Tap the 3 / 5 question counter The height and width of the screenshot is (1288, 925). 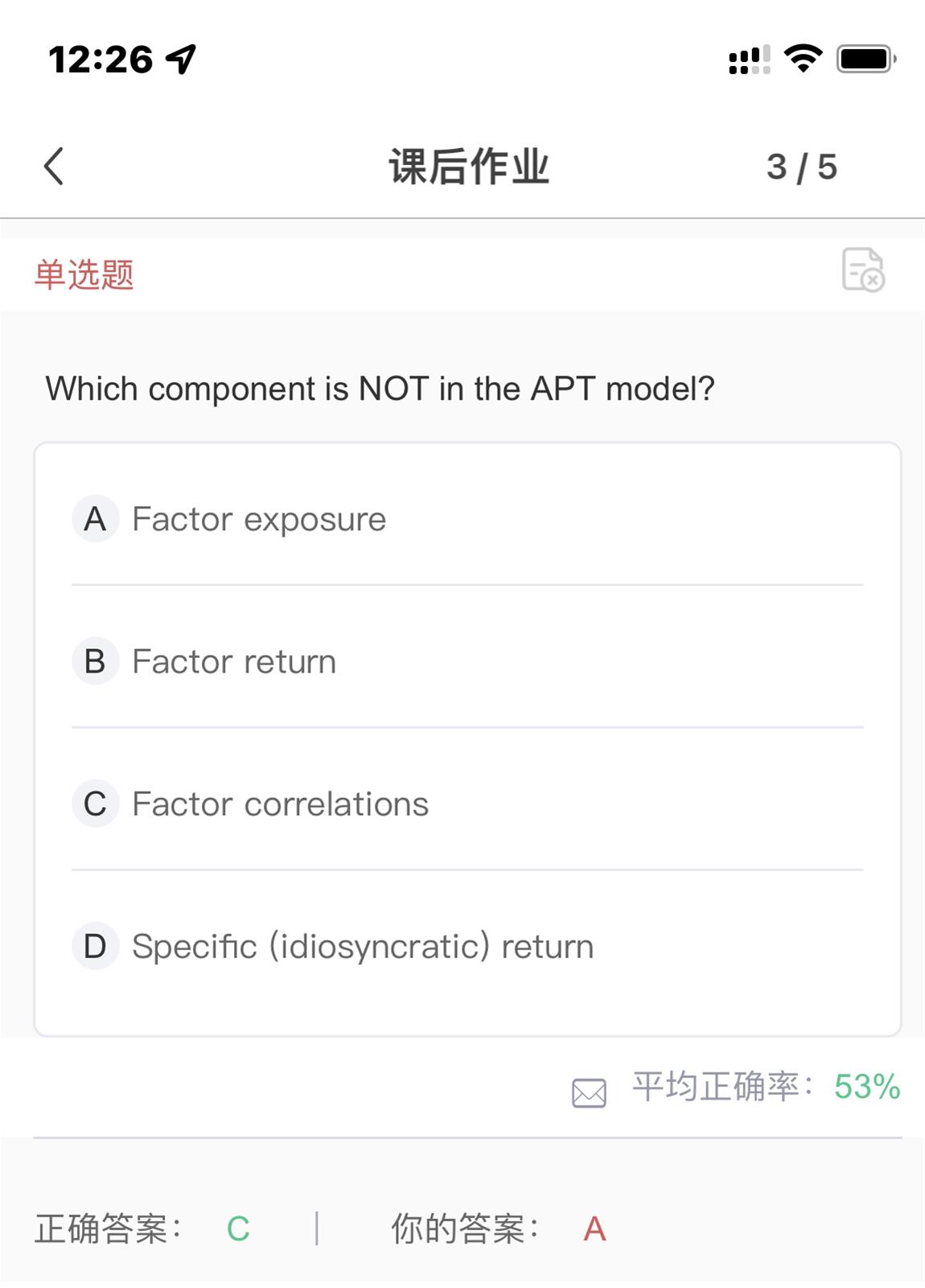[x=802, y=167]
